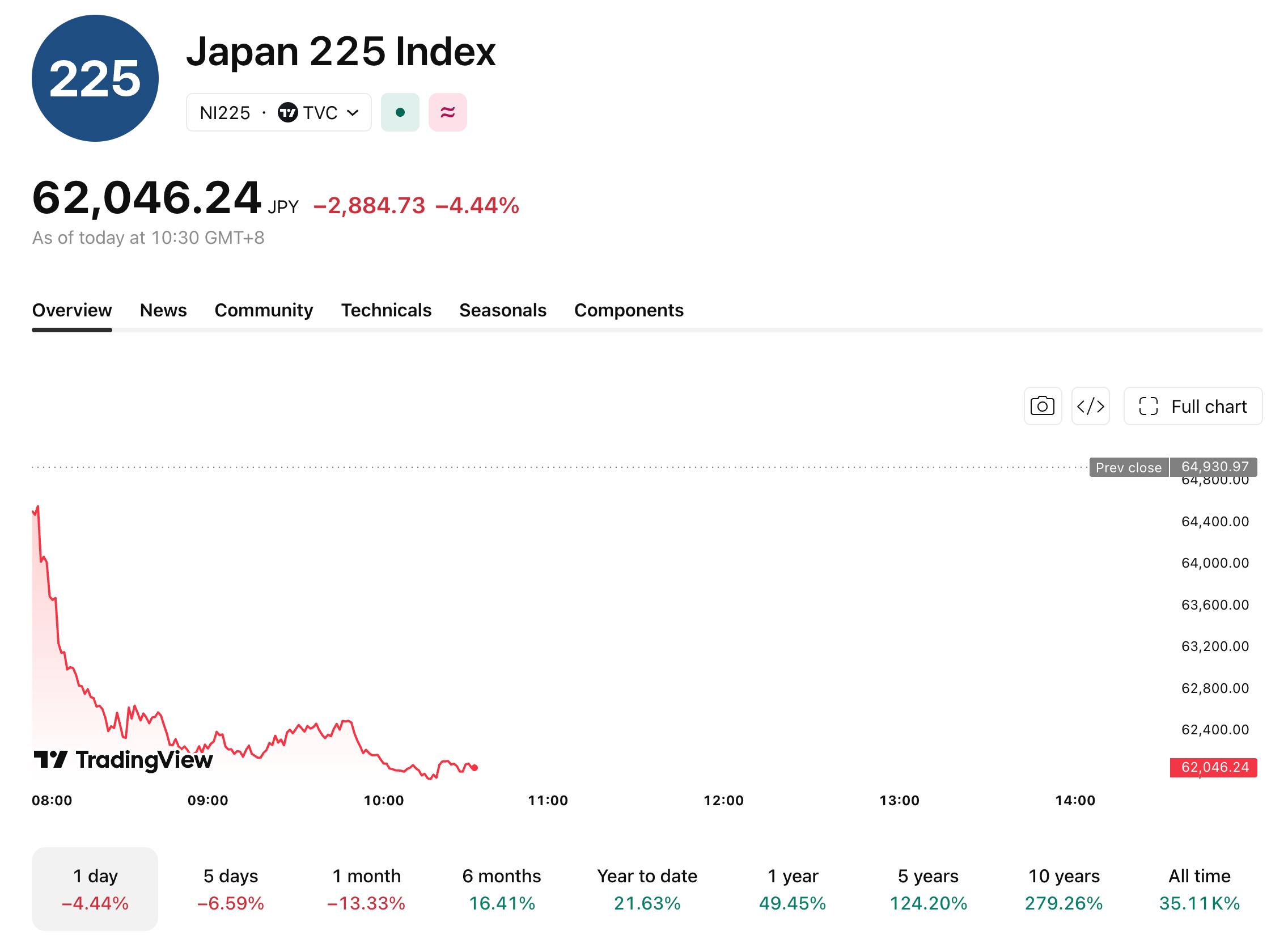Screen dimensions: 1288x939
Task: Select the 6 months range
Action: point(502,889)
